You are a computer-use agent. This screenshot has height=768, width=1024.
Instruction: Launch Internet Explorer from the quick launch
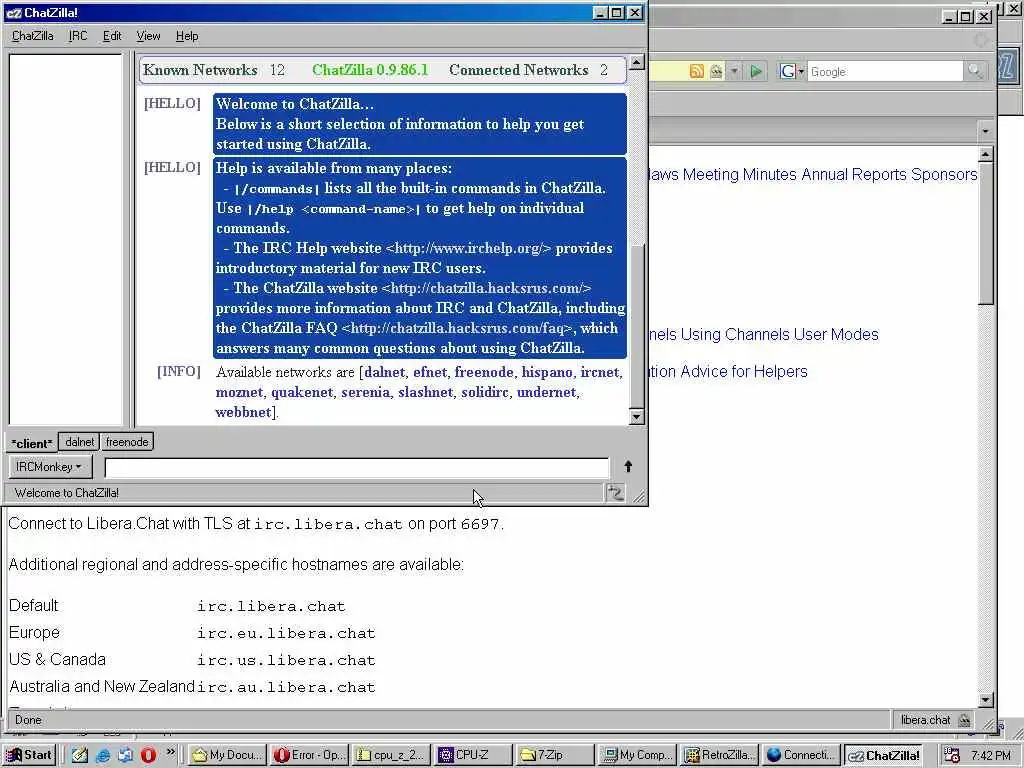[x=103, y=755]
